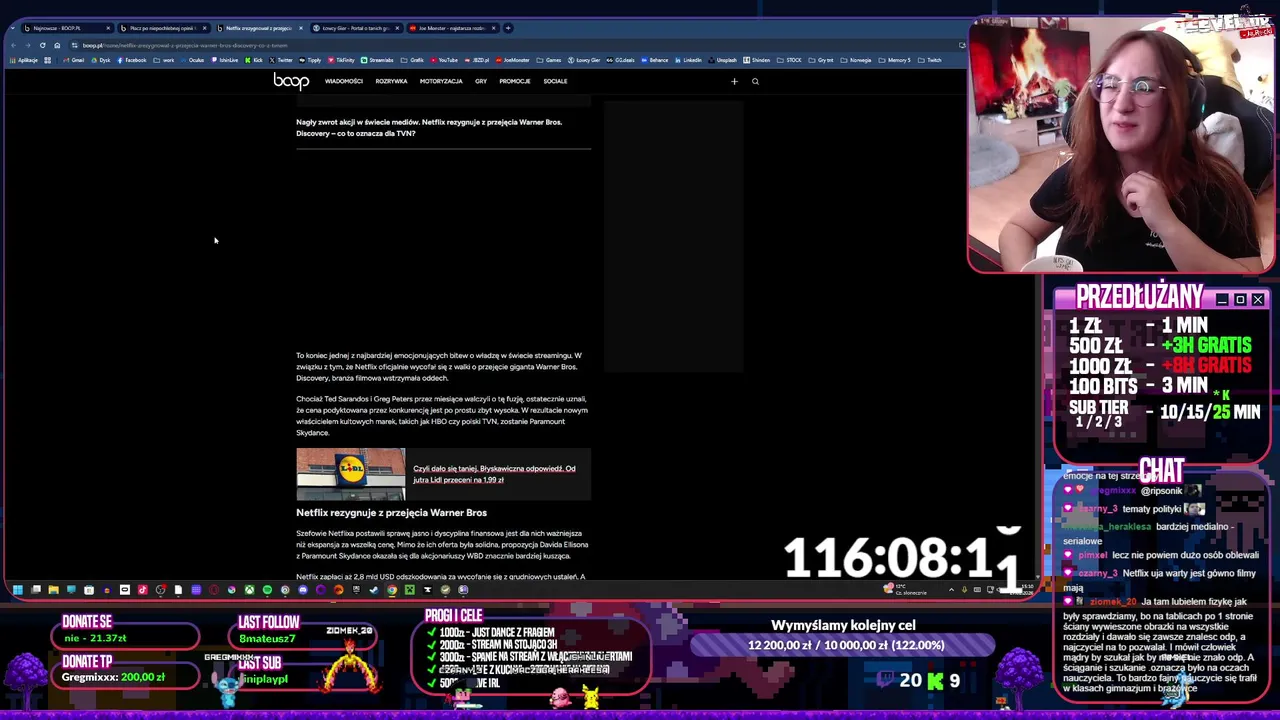Open the Twitter bookmark
Image resolution: width=1280 pixels, height=720 pixels.
280,60
